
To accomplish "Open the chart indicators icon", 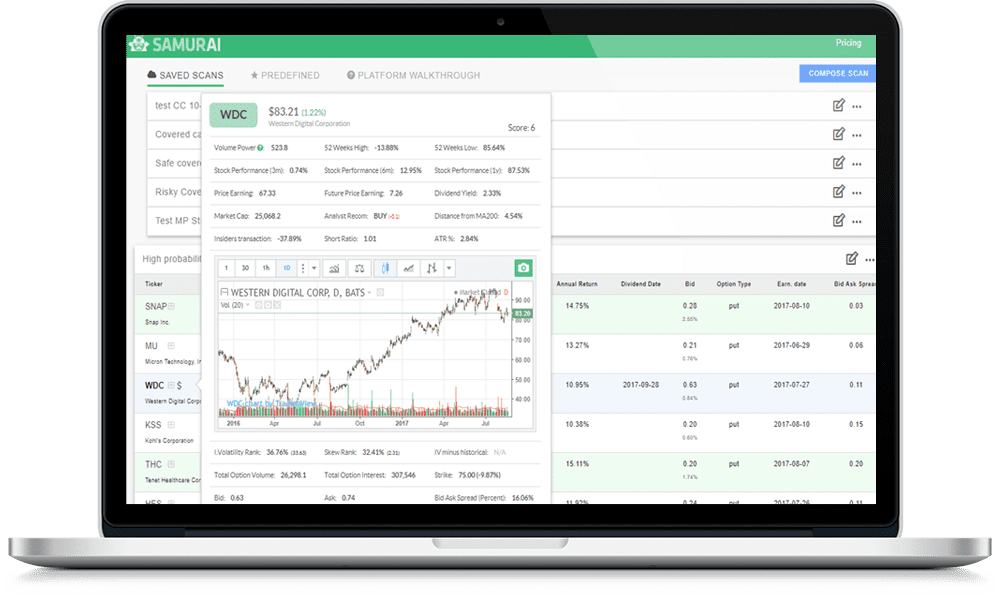I will point(335,268).
